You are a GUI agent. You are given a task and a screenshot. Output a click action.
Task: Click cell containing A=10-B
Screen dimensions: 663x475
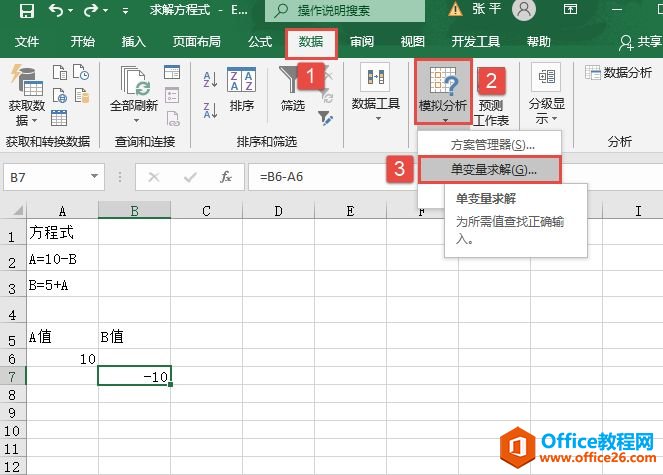[62, 258]
